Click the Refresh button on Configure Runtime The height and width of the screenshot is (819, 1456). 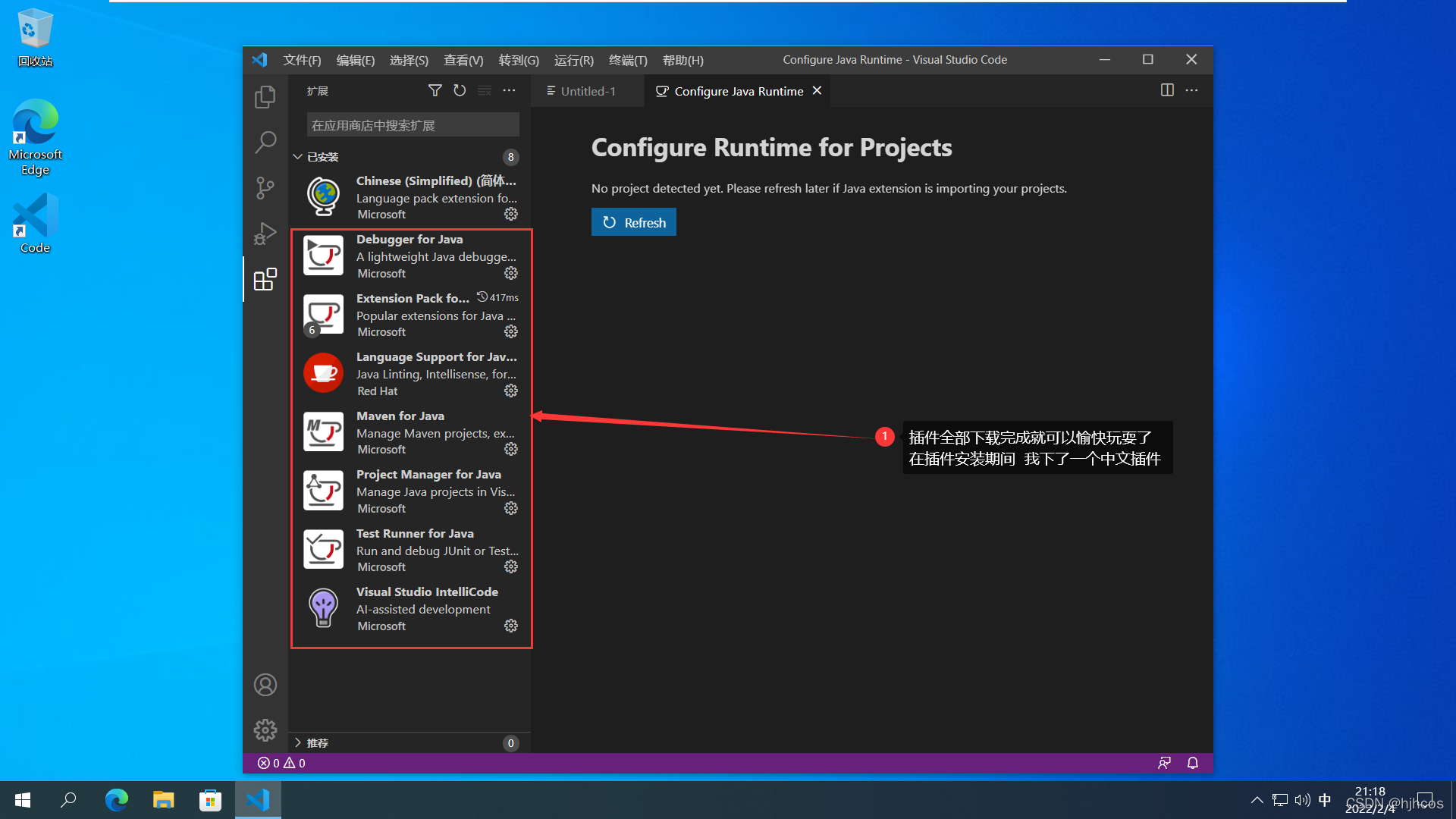pyautogui.click(x=634, y=222)
